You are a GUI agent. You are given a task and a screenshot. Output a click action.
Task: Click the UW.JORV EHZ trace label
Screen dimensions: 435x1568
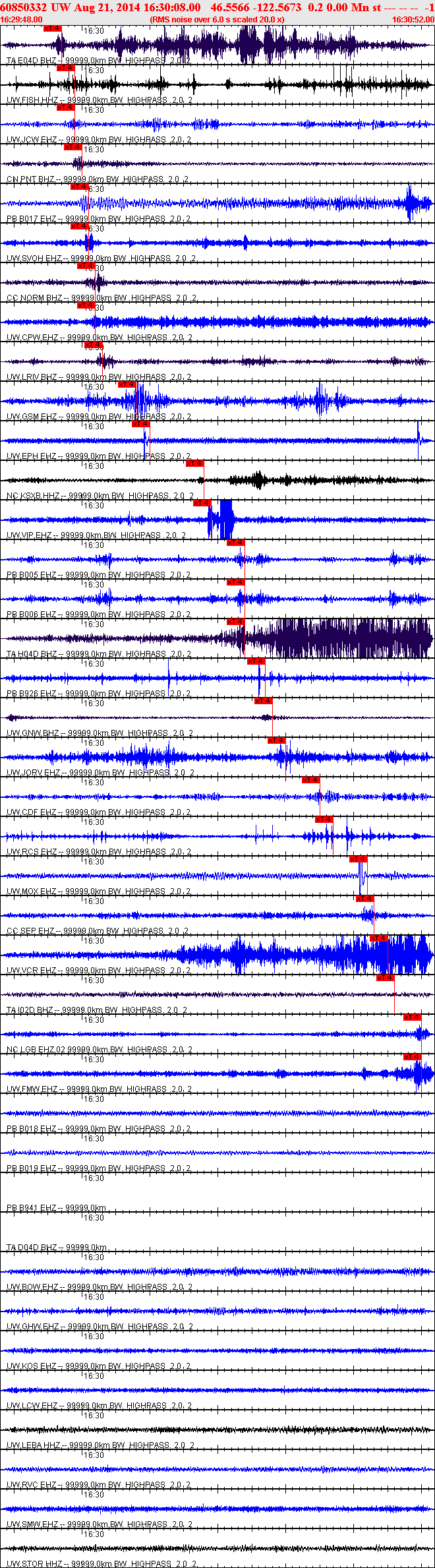click(100, 773)
